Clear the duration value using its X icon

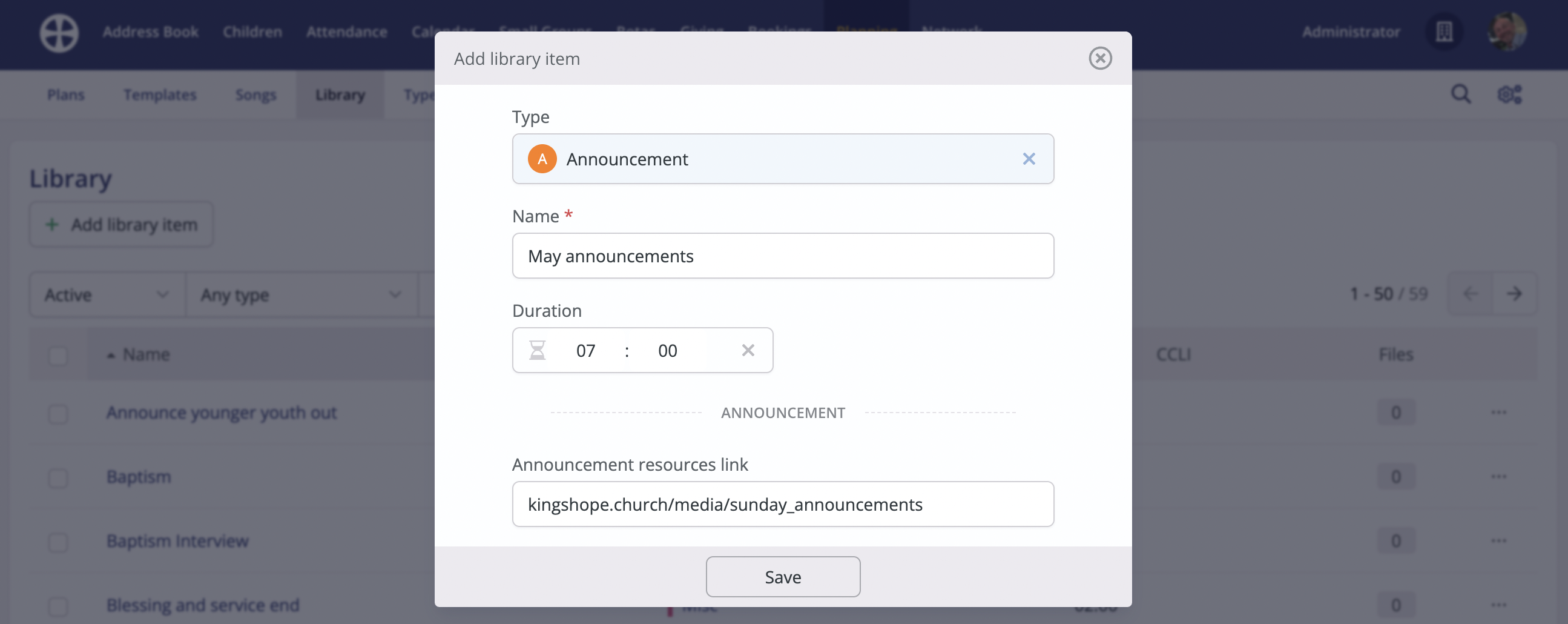[x=748, y=350]
